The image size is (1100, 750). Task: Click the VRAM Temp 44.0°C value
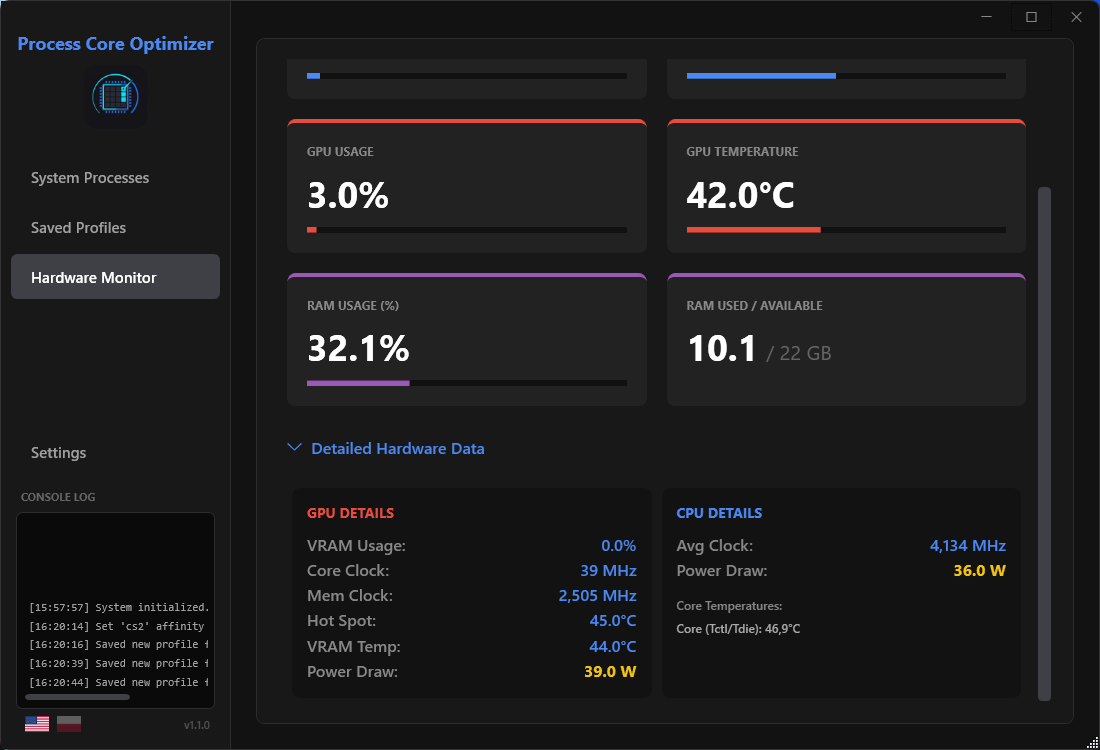point(612,646)
